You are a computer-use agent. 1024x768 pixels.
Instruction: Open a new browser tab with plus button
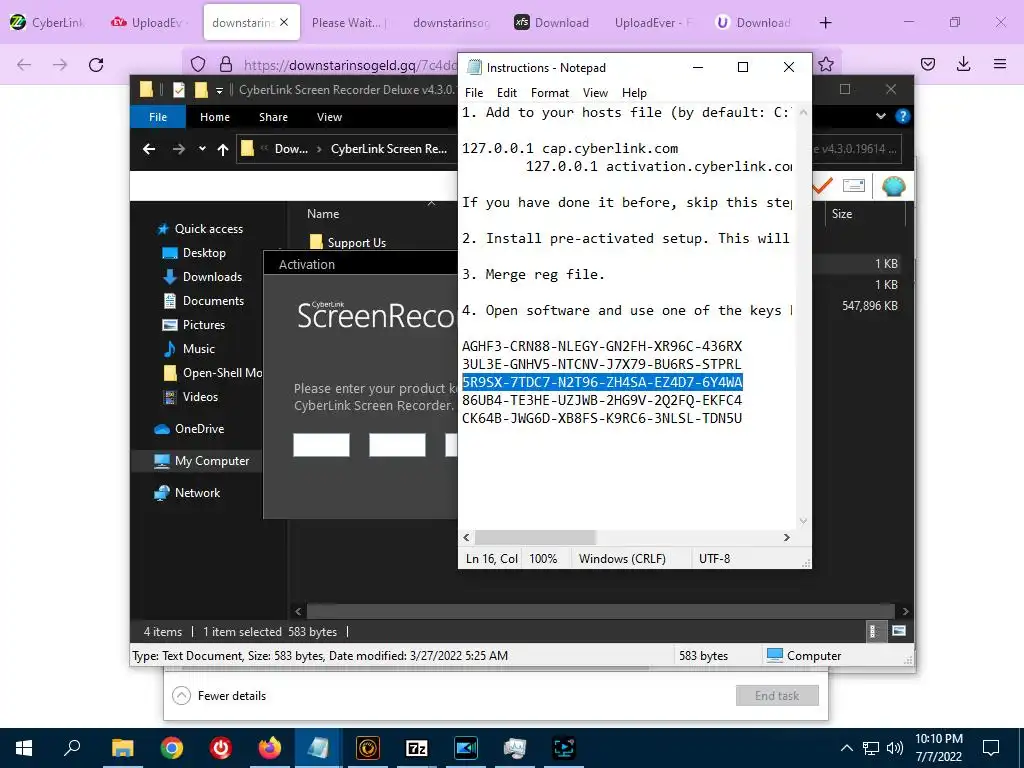825,23
